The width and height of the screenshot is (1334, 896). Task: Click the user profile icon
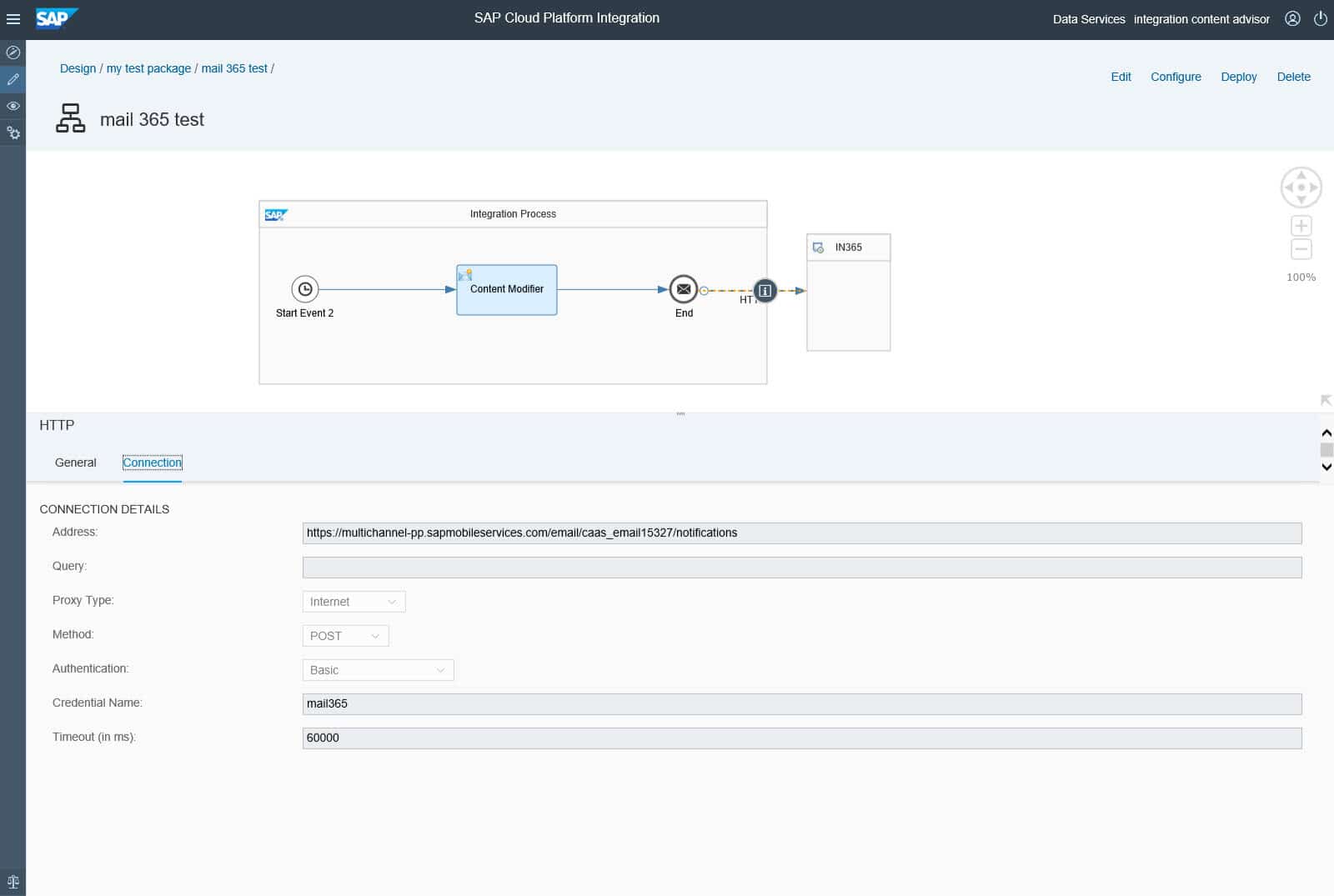click(x=1292, y=18)
